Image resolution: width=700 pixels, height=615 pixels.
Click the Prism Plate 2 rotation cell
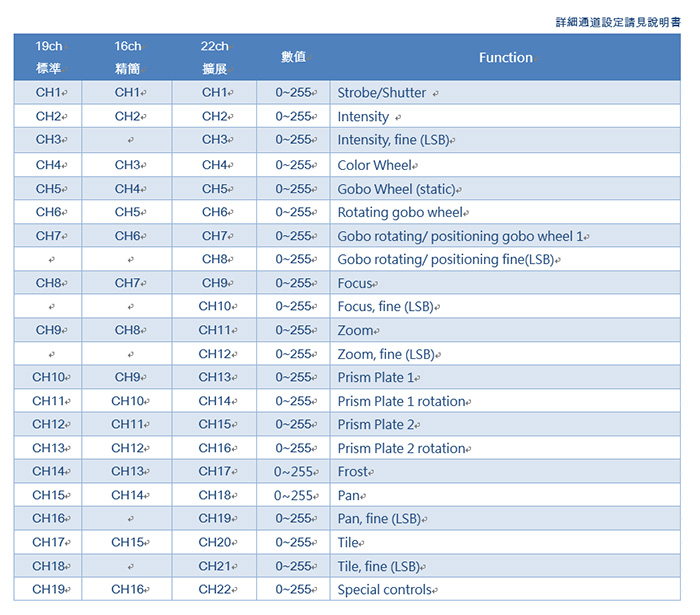click(402, 448)
